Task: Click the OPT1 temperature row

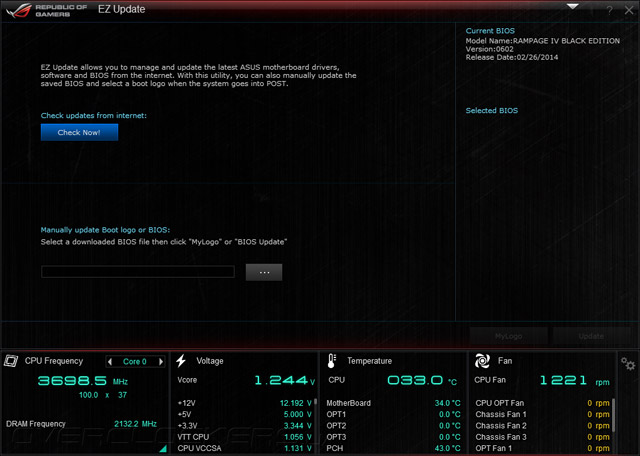Action: [393, 414]
